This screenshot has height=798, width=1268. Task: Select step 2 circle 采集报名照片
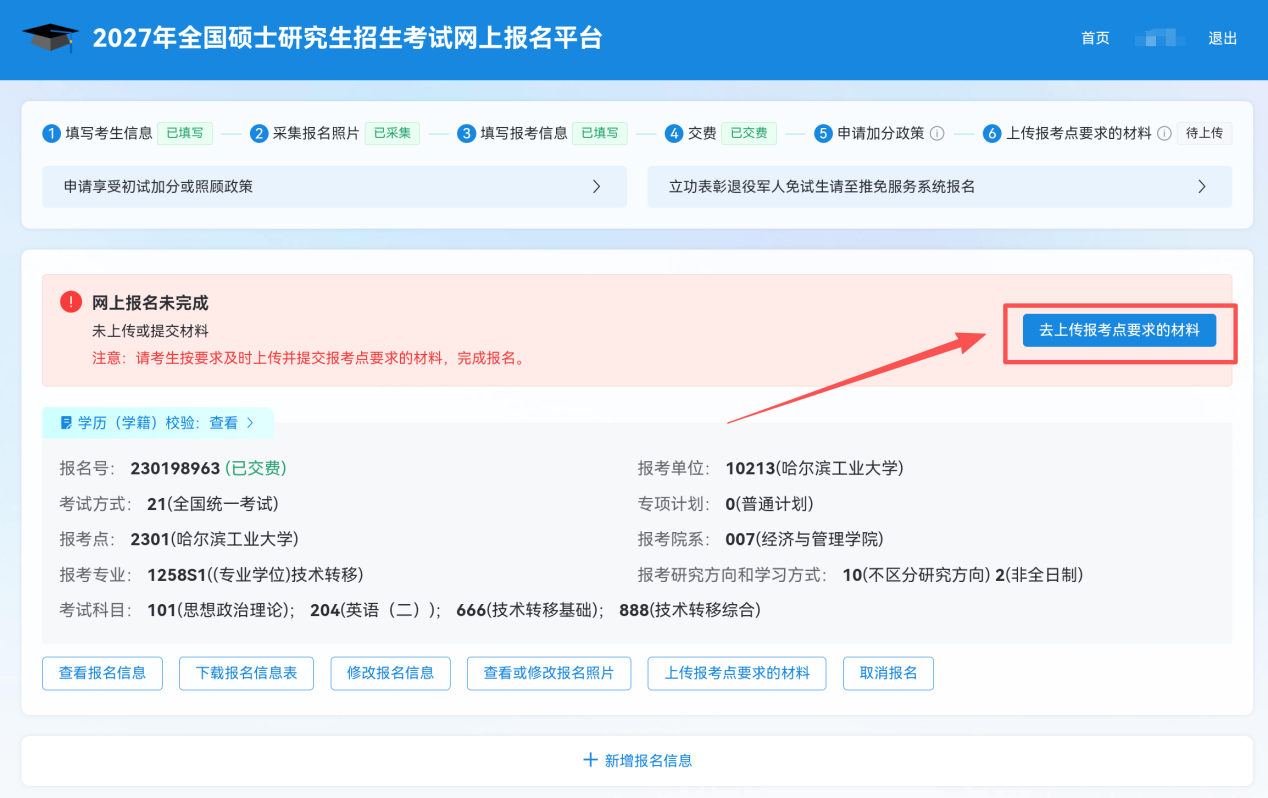pos(259,134)
